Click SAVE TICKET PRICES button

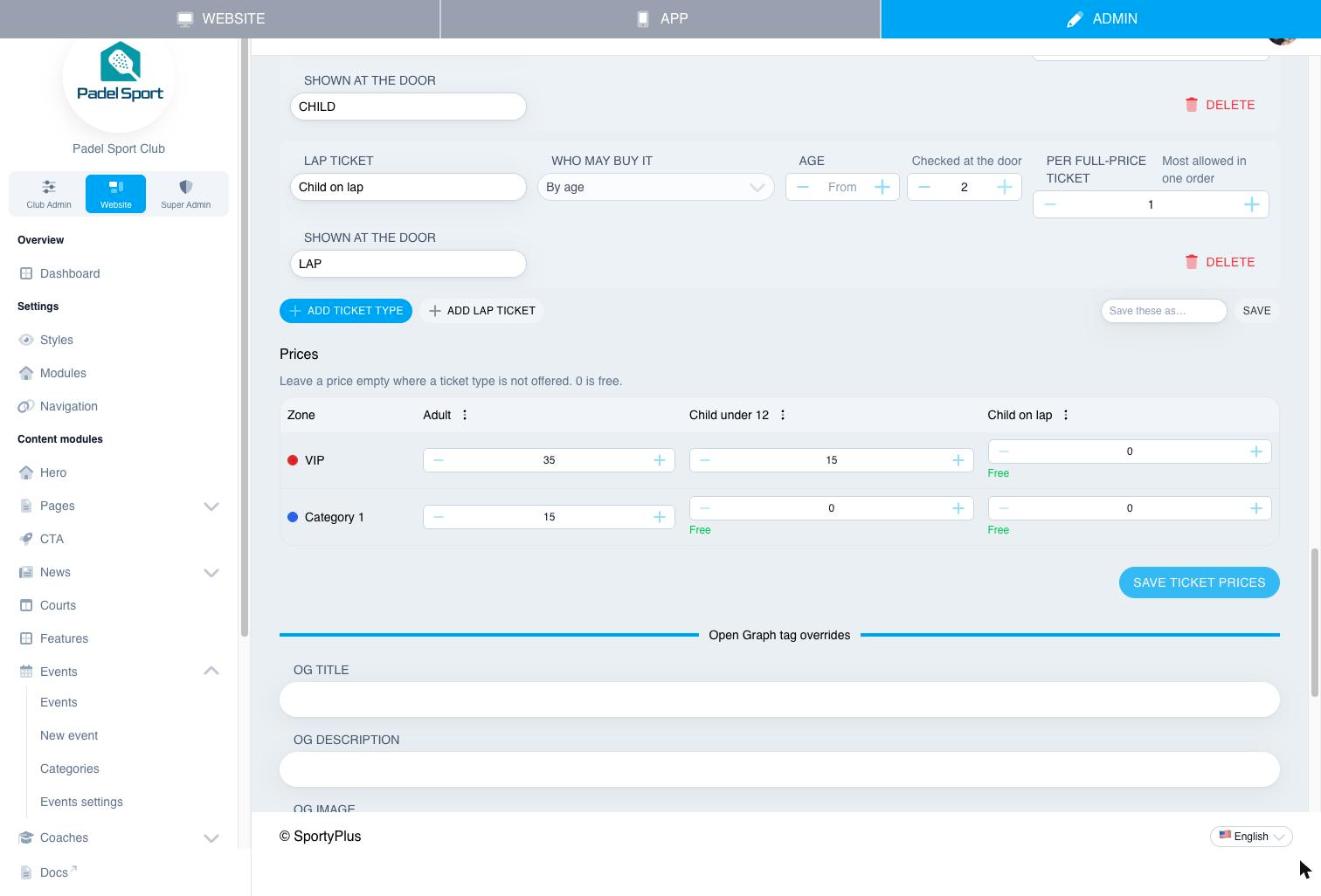(x=1199, y=582)
